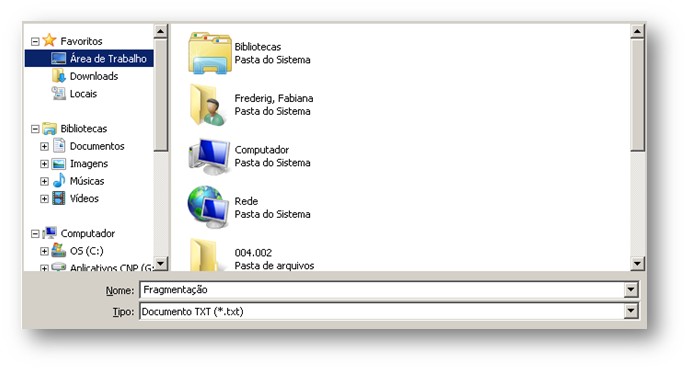Select Locais in the navigation tree
The image size is (689, 371).
click(83, 94)
